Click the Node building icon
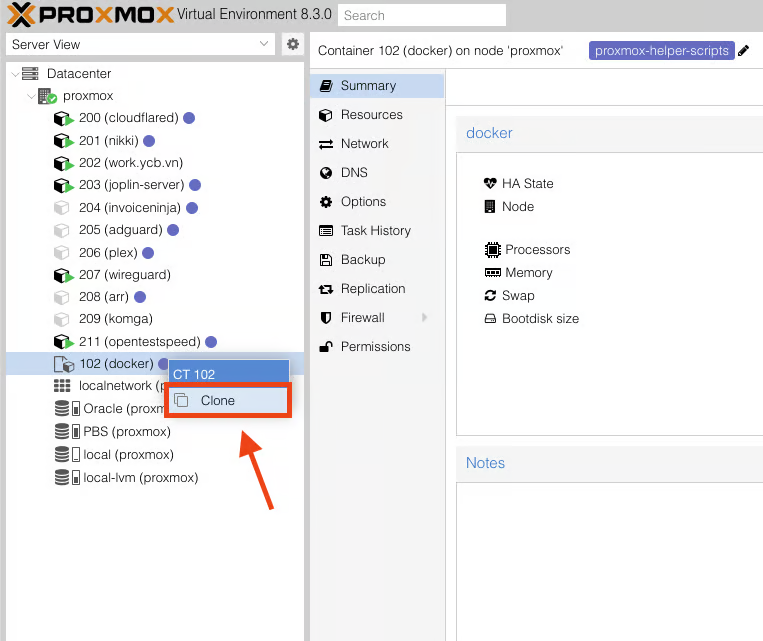 click(x=490, y=207)
